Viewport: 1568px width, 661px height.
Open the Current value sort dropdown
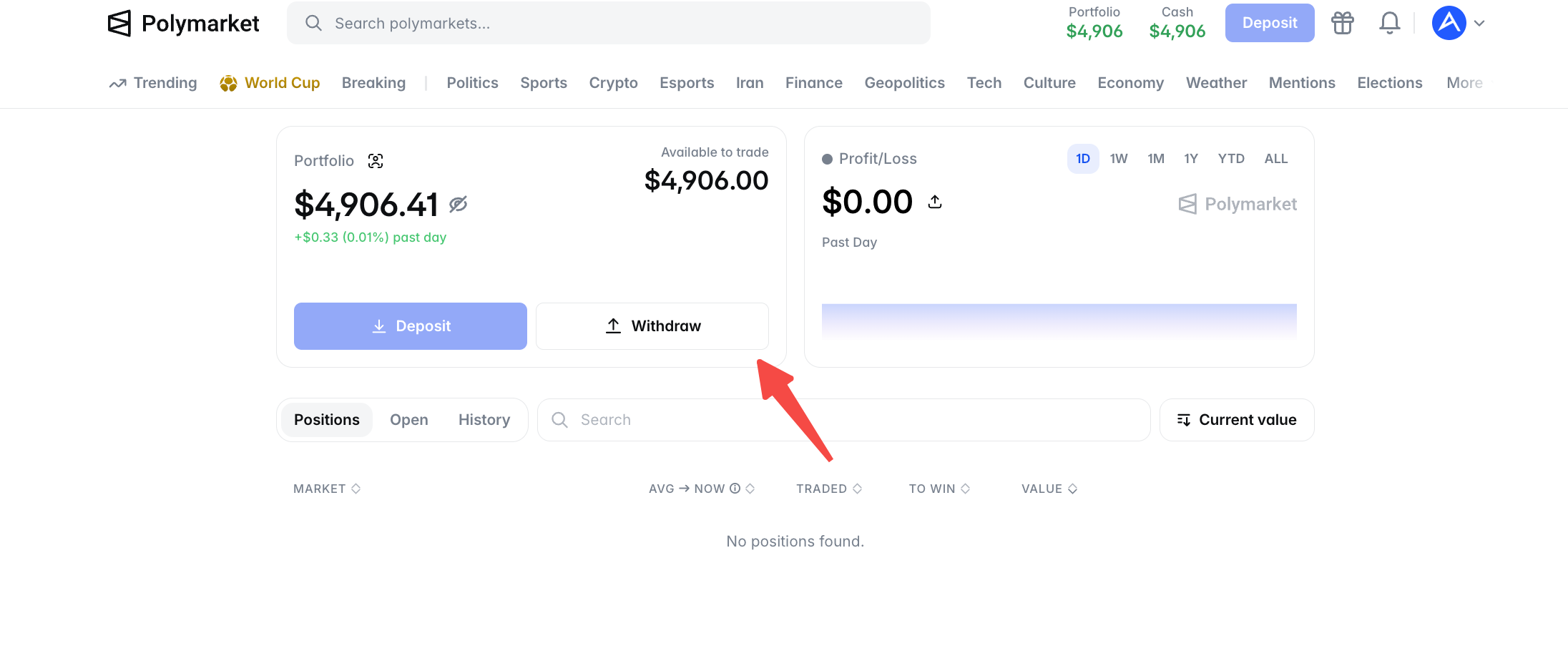coord(1237,420)
